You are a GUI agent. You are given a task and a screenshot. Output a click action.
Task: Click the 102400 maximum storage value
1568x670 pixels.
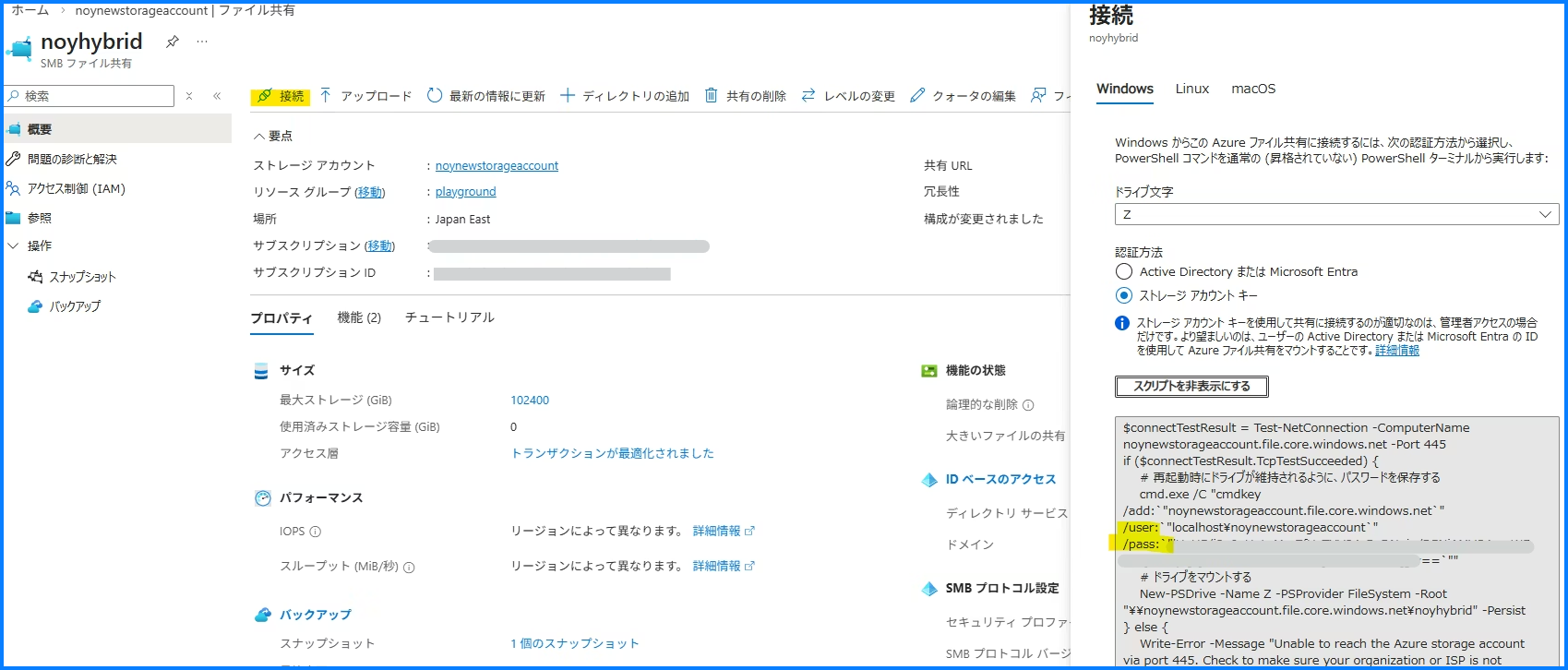point(530,401)
